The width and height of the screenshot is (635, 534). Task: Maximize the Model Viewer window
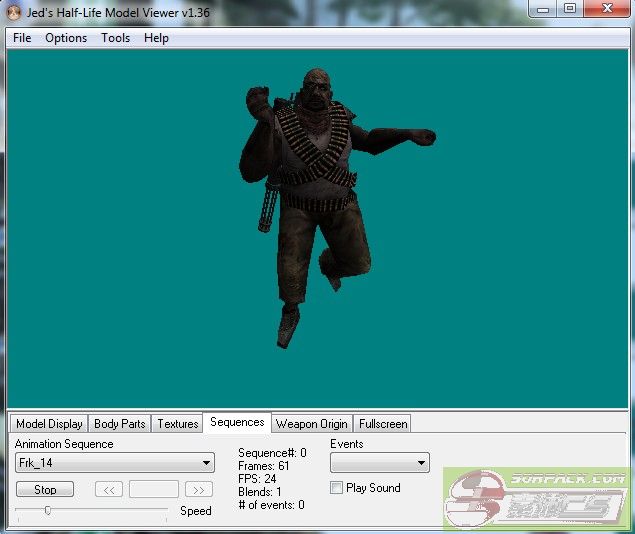pos(570,9)
